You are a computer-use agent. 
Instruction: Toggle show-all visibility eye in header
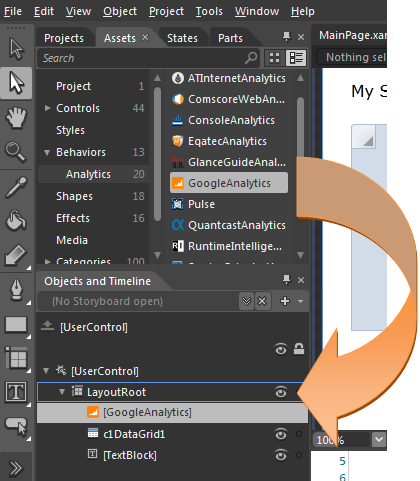[x=281, y=349]
